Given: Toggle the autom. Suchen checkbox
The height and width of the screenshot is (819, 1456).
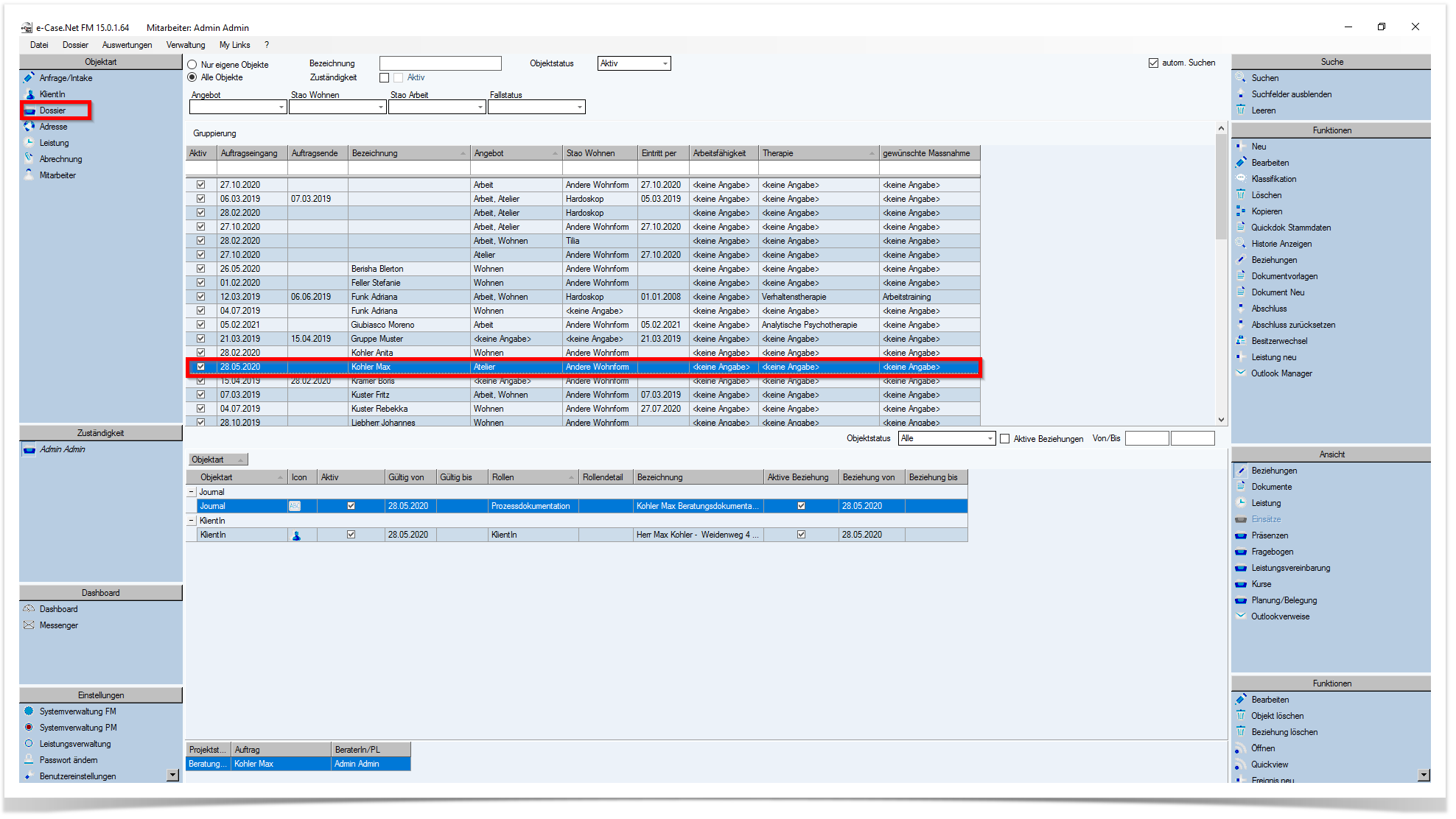Looking at the screenshot, I should [x=1153, y=63].
